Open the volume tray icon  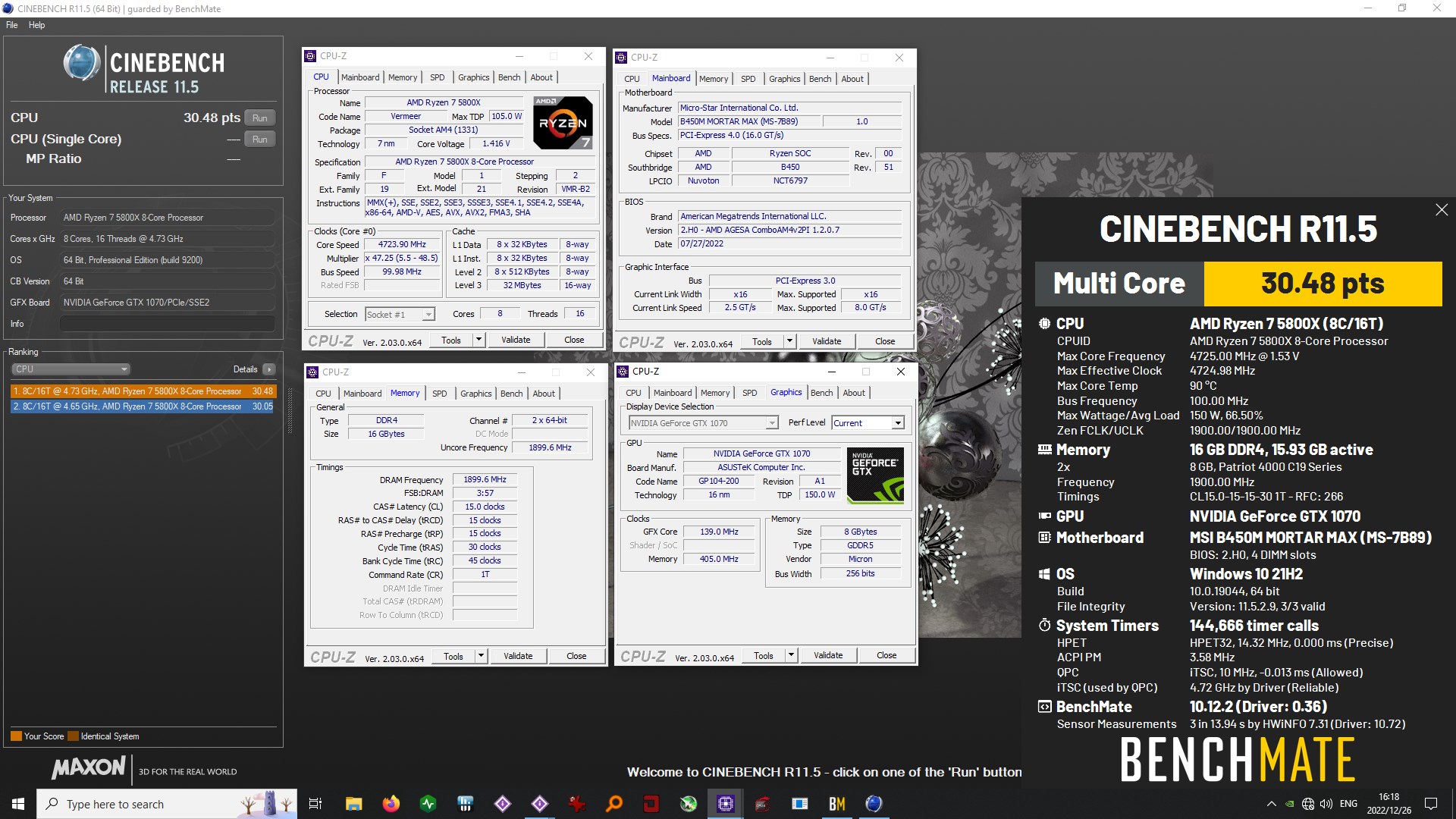(1326, 804)
